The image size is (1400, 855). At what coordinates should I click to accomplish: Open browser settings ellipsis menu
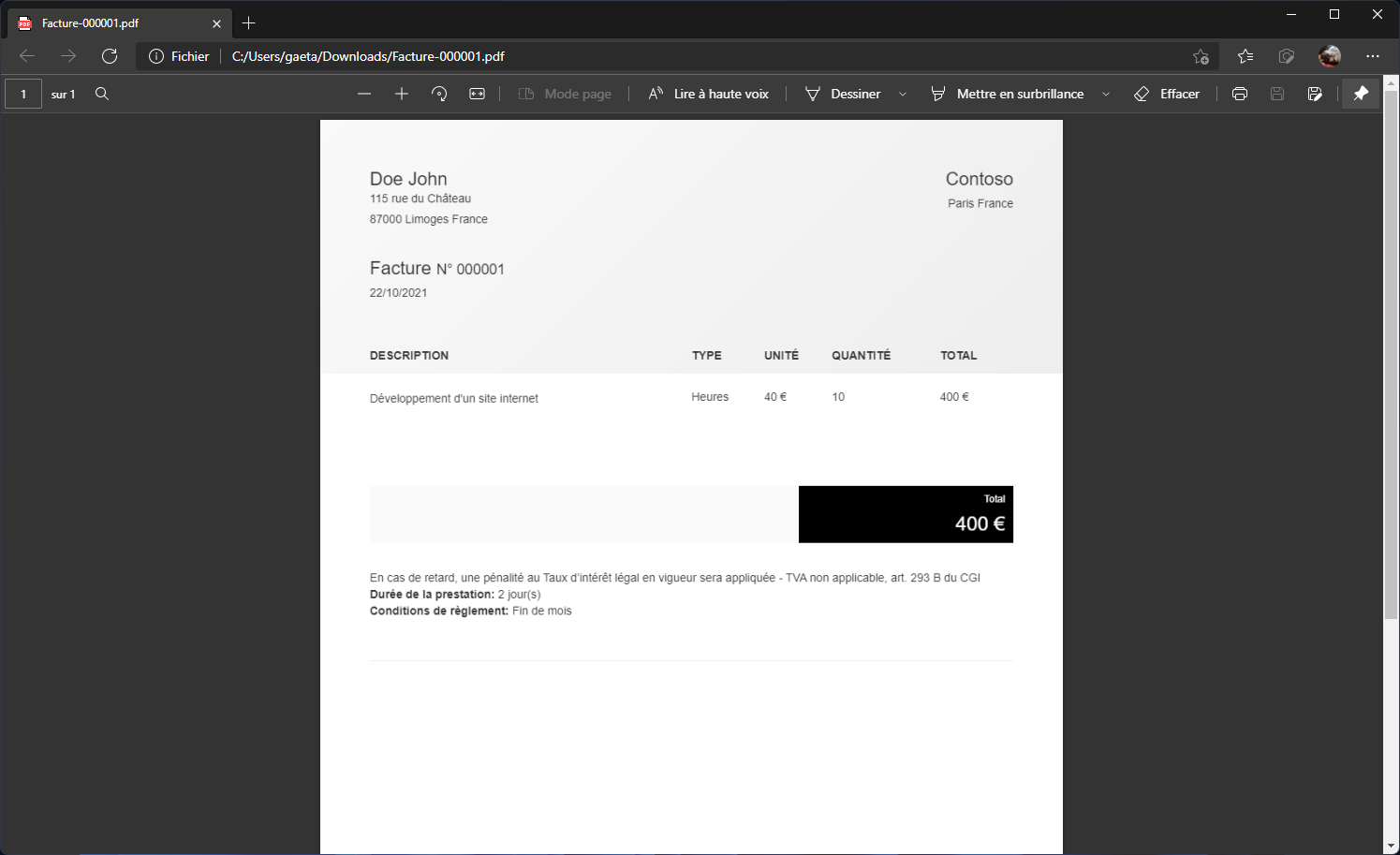tap(1373, 56)
